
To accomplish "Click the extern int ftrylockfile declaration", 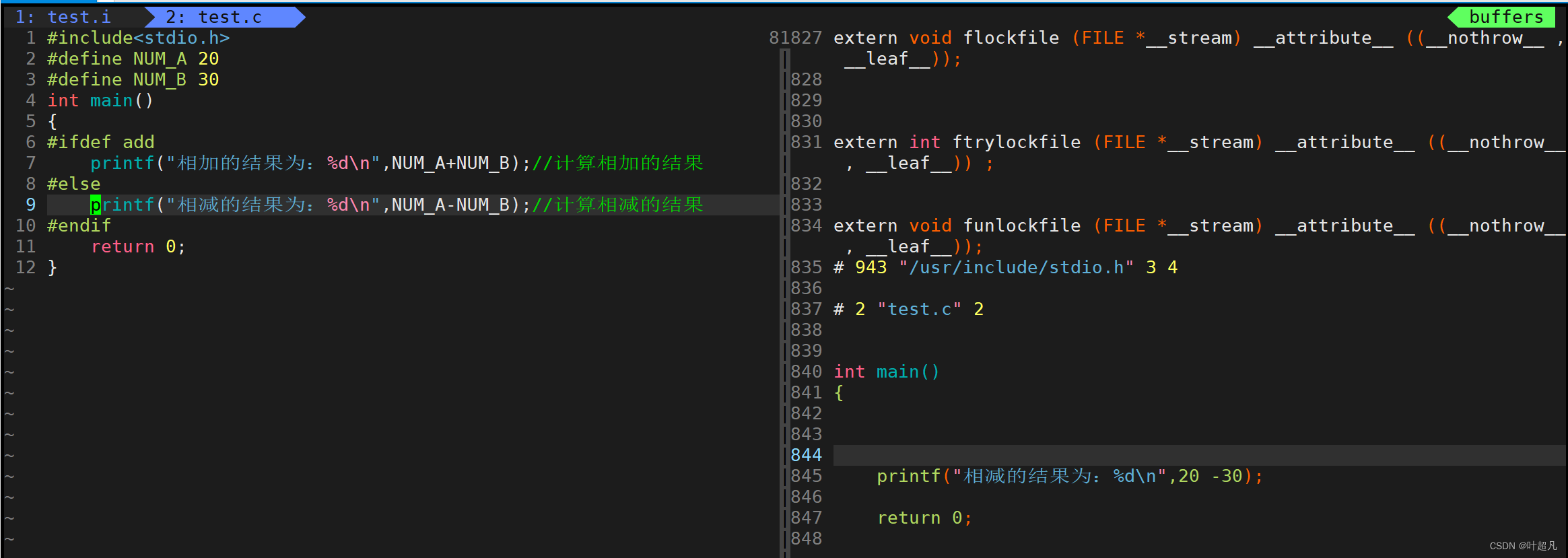I will [1200, 142].
